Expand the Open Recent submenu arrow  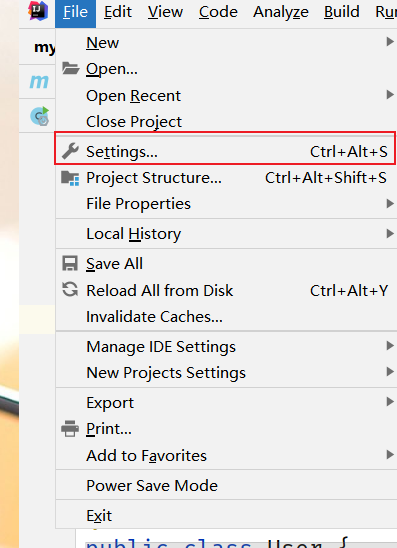click(x=390, y=94)
